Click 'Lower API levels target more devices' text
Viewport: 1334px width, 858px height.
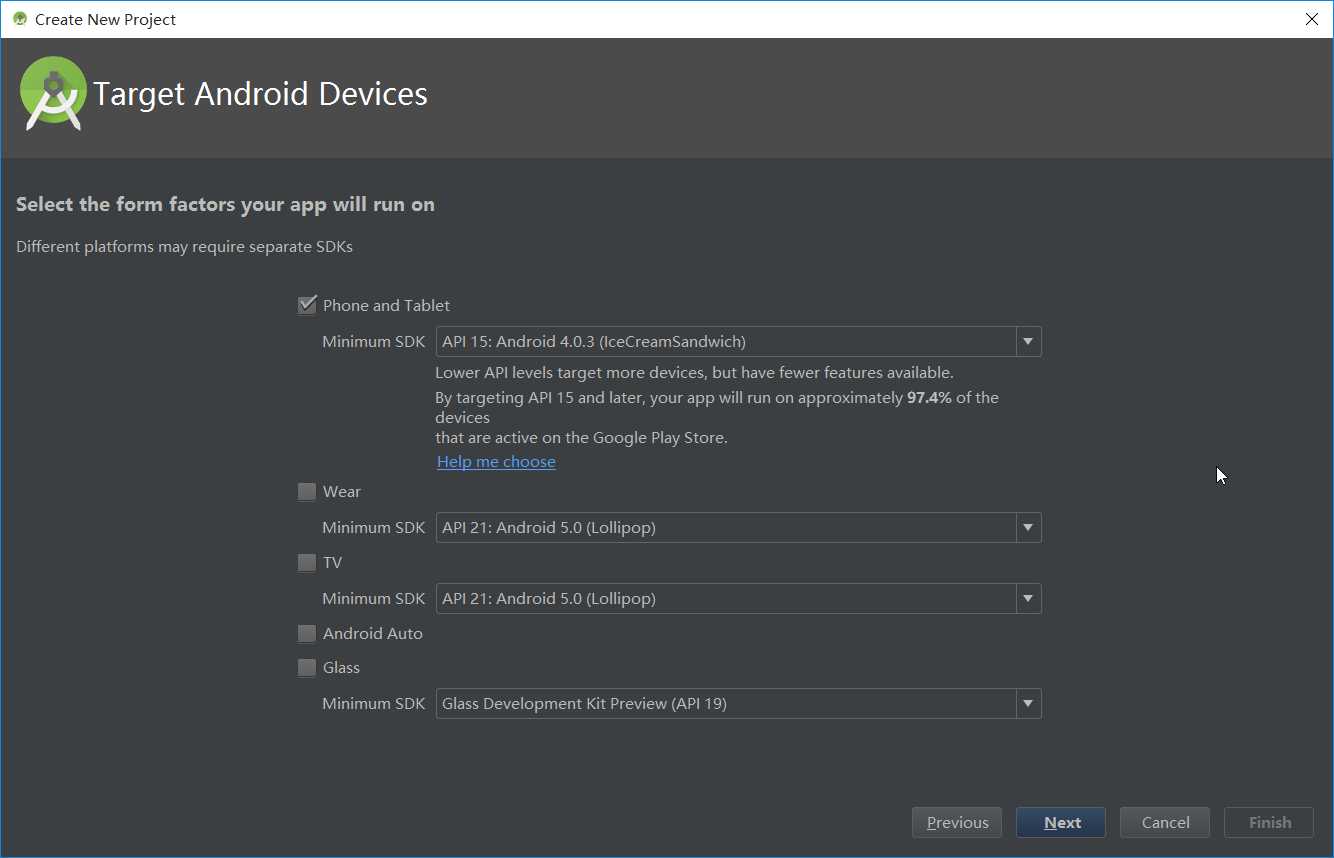[x=694, y=373]
